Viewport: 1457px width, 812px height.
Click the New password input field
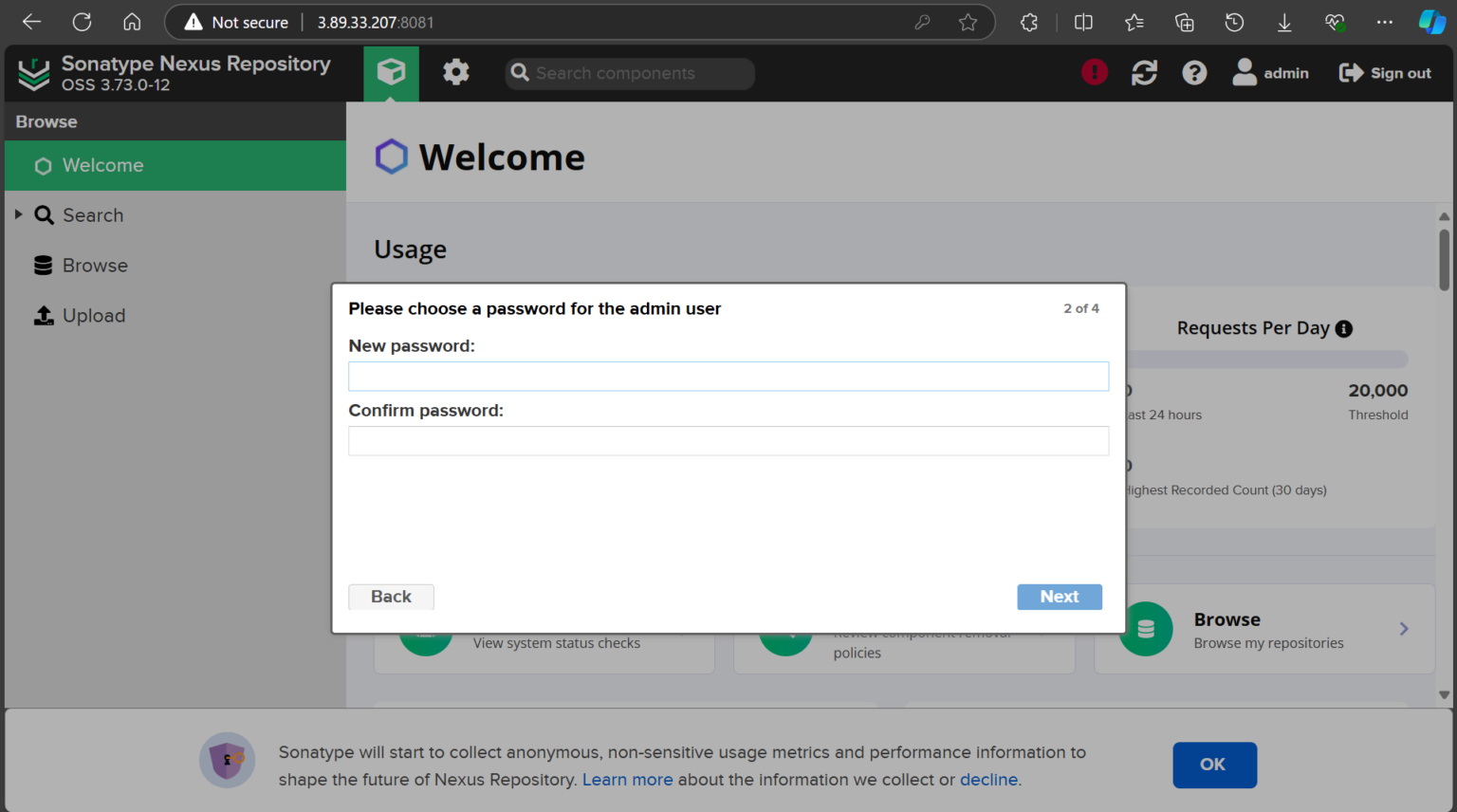[728, 376]
